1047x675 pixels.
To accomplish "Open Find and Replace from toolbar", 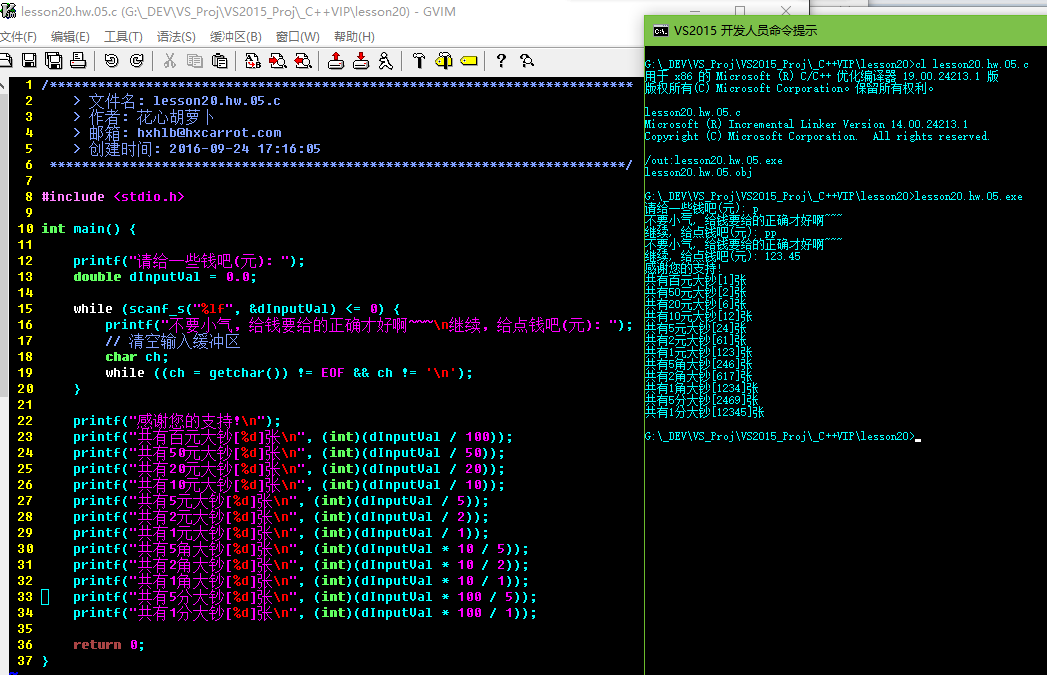I will click(252, 61).
